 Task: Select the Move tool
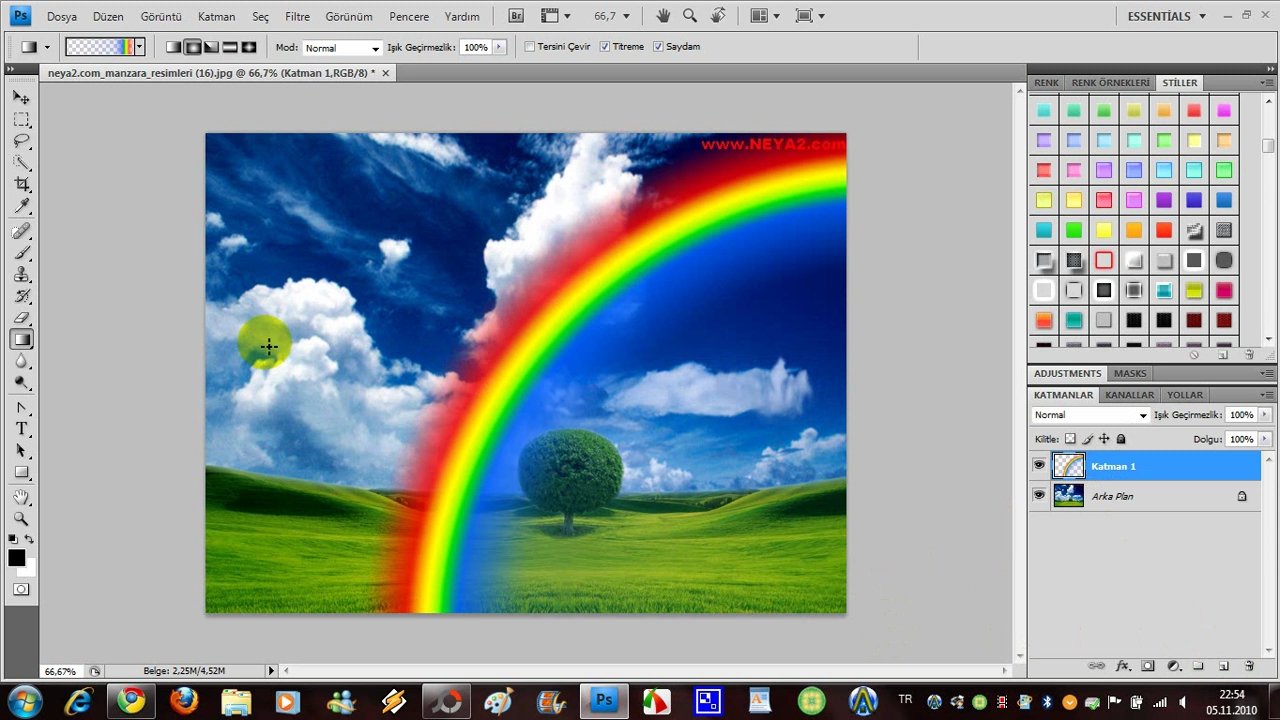(x=21, y=98)
